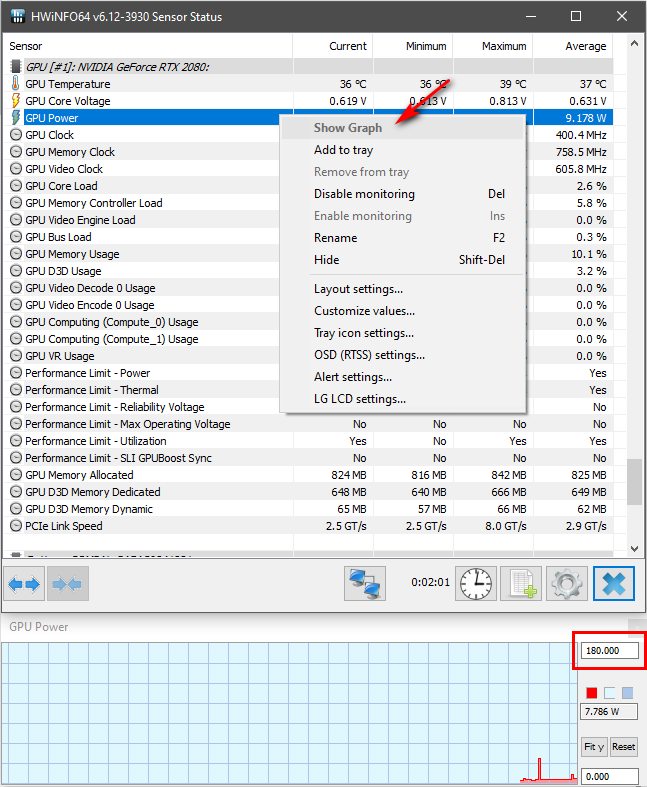Click the Reset graph button
The image size is (647, 787).
[623, 747]
